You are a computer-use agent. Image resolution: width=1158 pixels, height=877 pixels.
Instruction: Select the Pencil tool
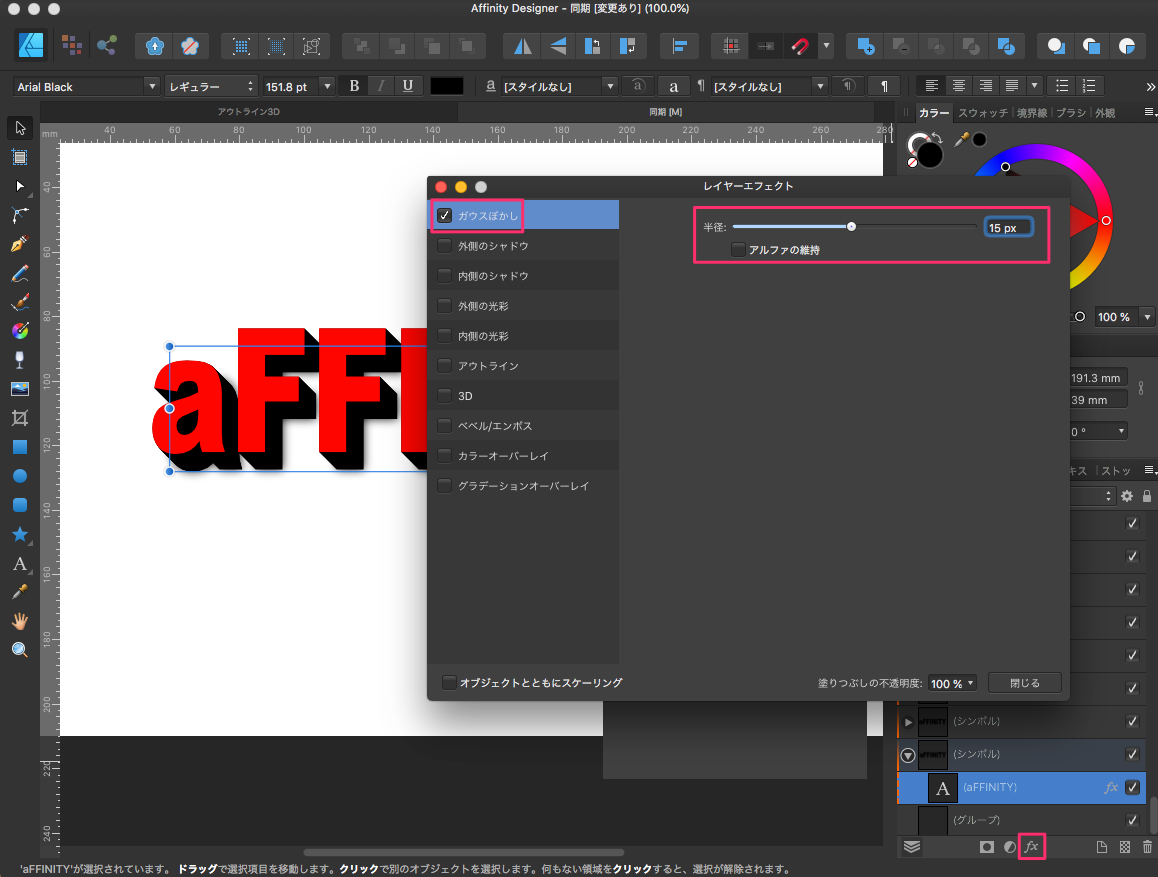click(x=20, y=273)
